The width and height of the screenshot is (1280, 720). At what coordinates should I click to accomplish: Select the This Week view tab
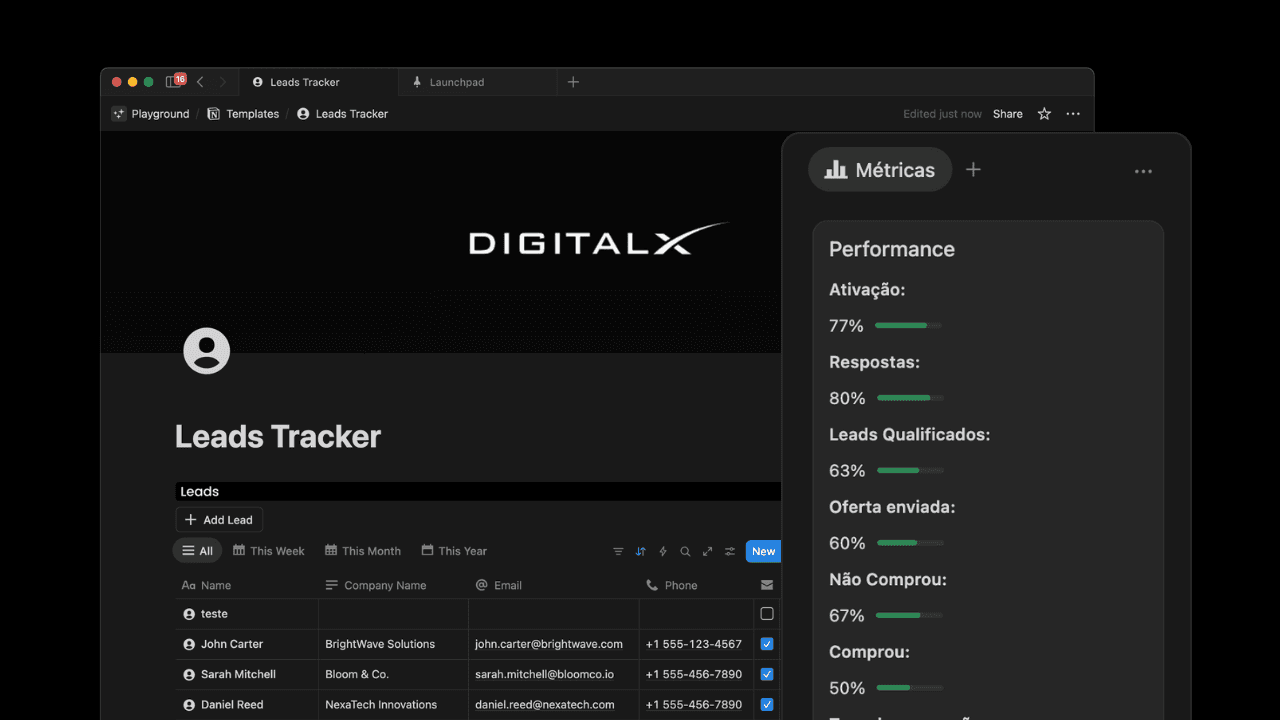pyautogui.click(x=268, y=551)
